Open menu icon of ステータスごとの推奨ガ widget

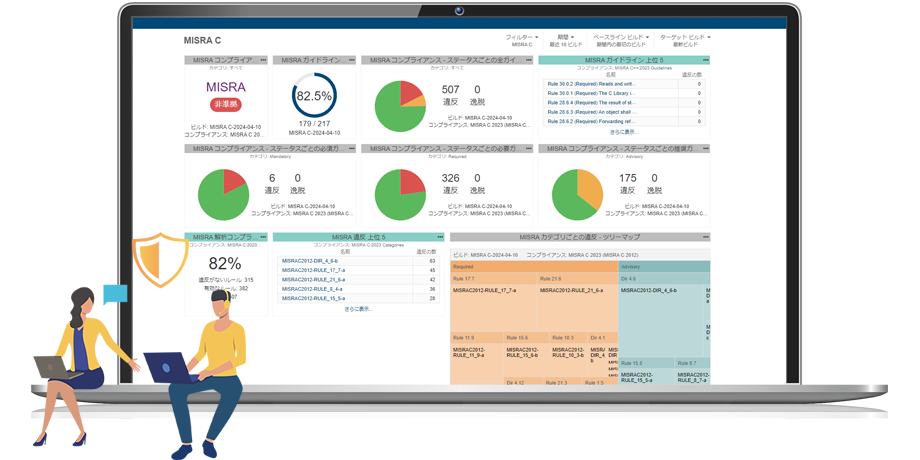[706, 149]
